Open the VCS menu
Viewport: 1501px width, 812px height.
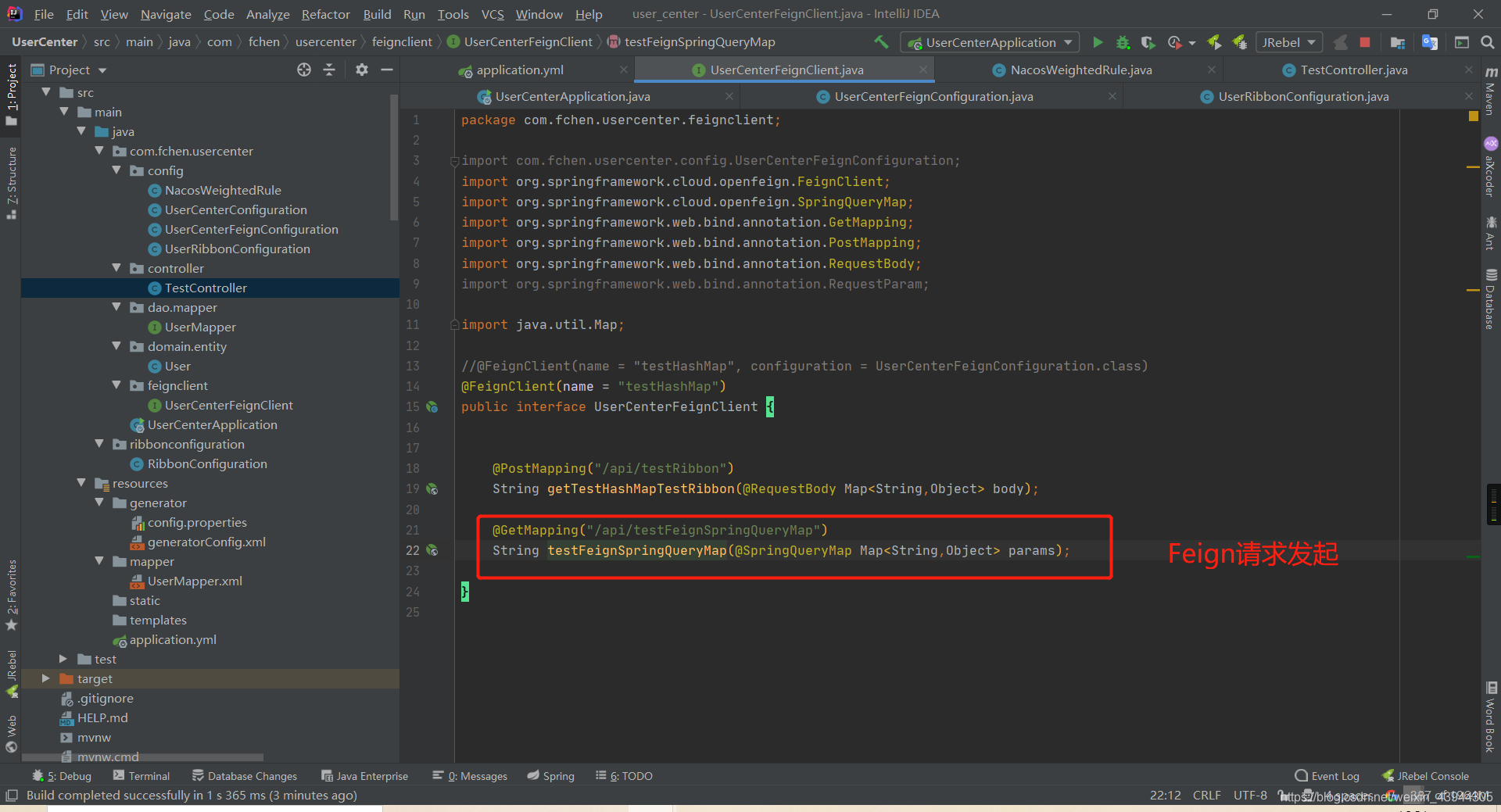click(493, 14)
